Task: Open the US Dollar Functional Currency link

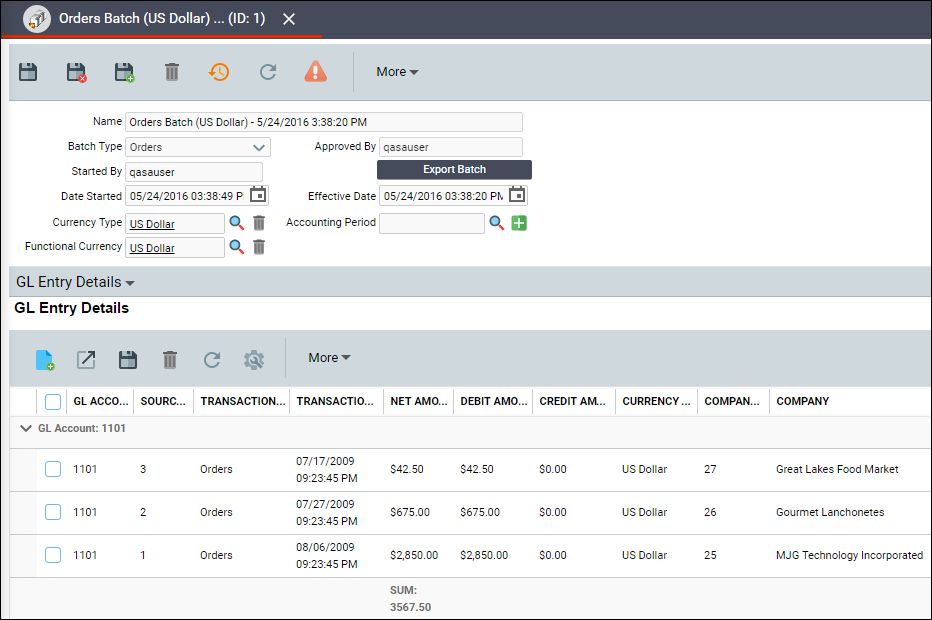Action: click(152, 248)
